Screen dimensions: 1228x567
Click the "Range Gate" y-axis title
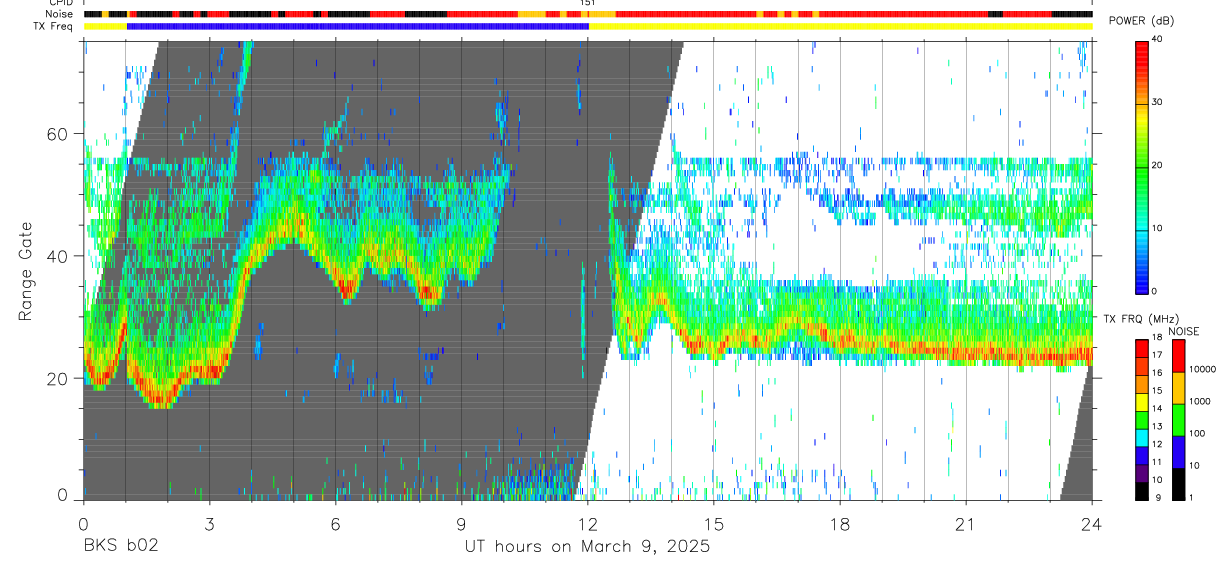point(25,271)
